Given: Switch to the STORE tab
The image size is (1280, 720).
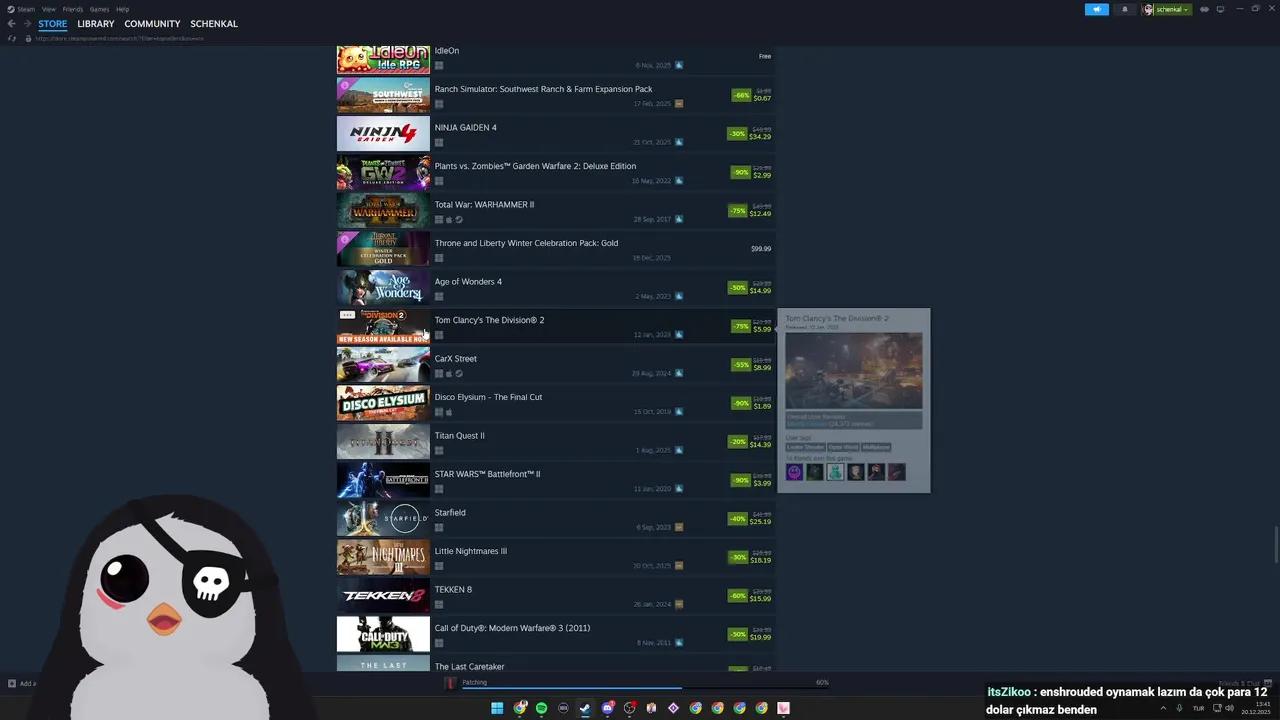Looking at the screenshot, I should (x=53, y=24).
